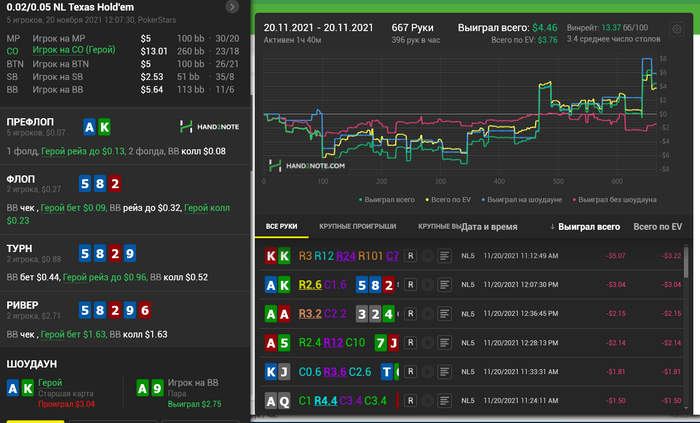Click the underlined R24 action in KK row

click(346, 256)
